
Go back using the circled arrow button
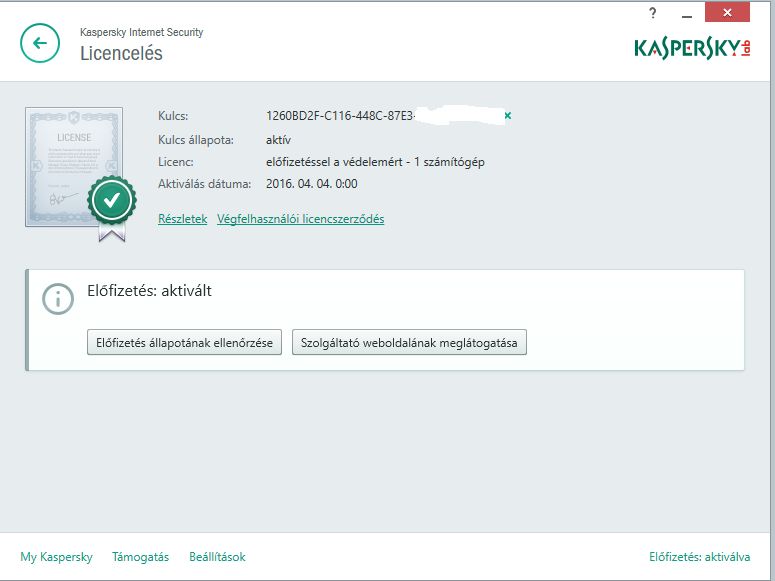click(x=40, y=43)
